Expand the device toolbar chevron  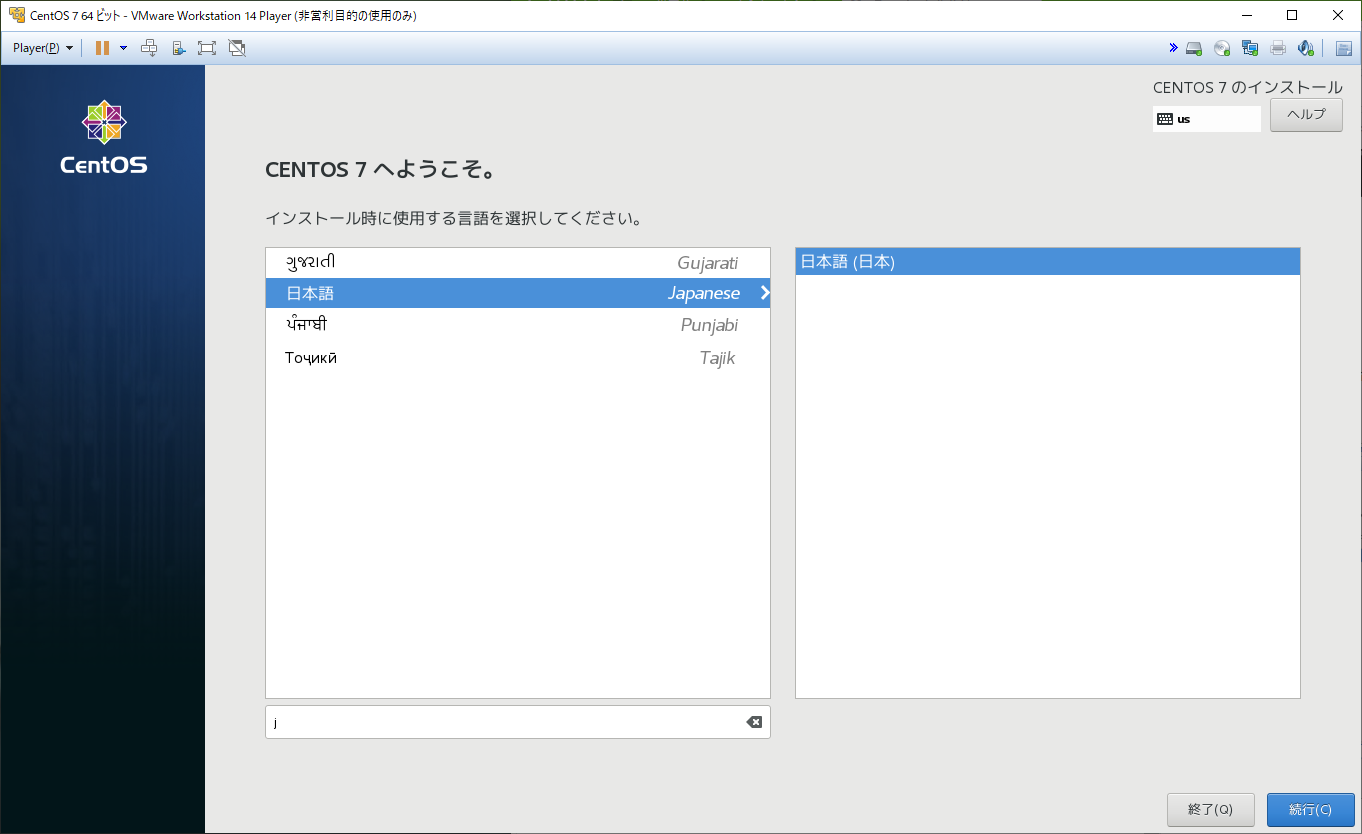point(1173,48)
